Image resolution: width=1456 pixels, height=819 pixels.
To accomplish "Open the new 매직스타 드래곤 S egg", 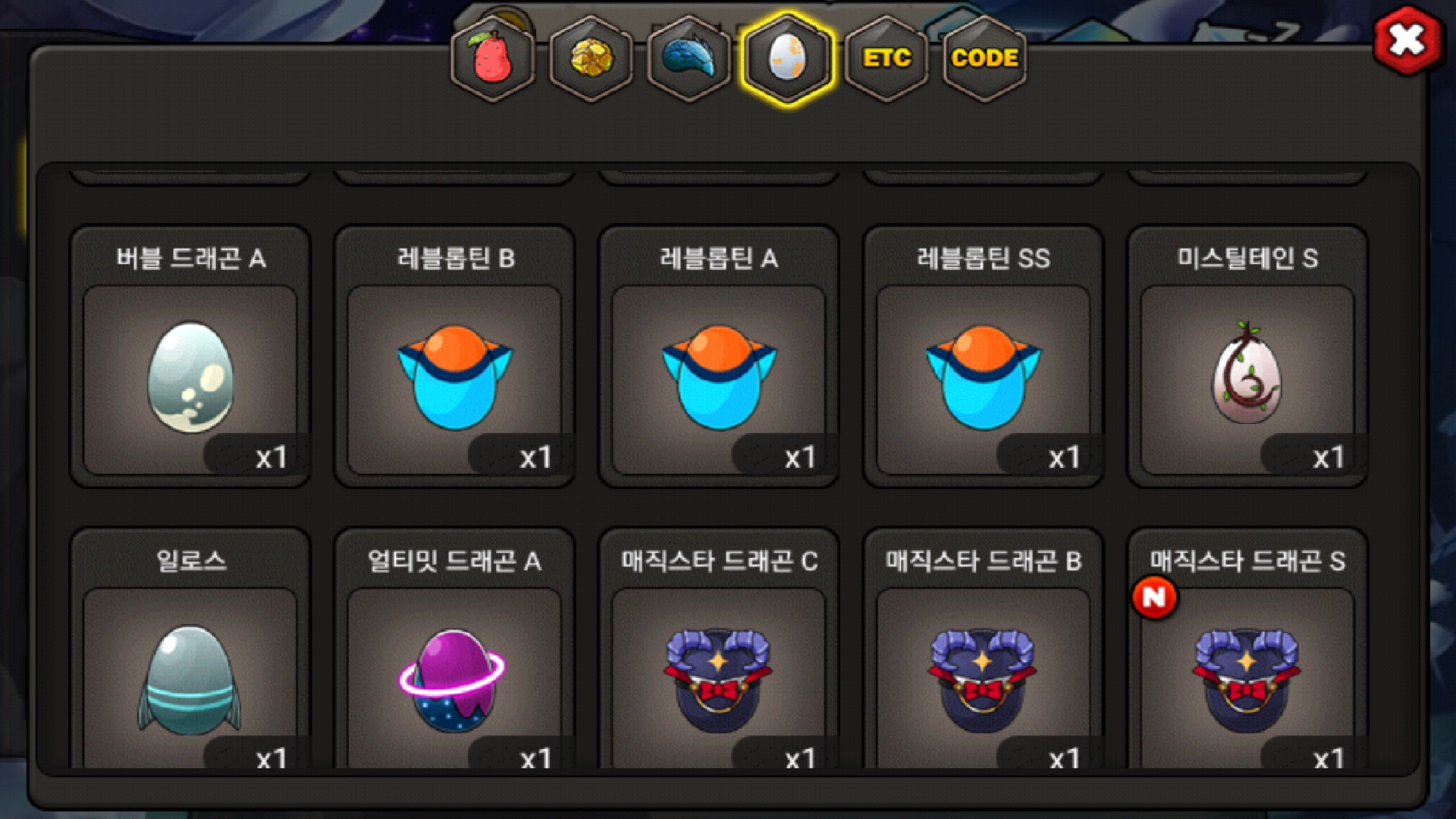I will tap(1247, 649).
